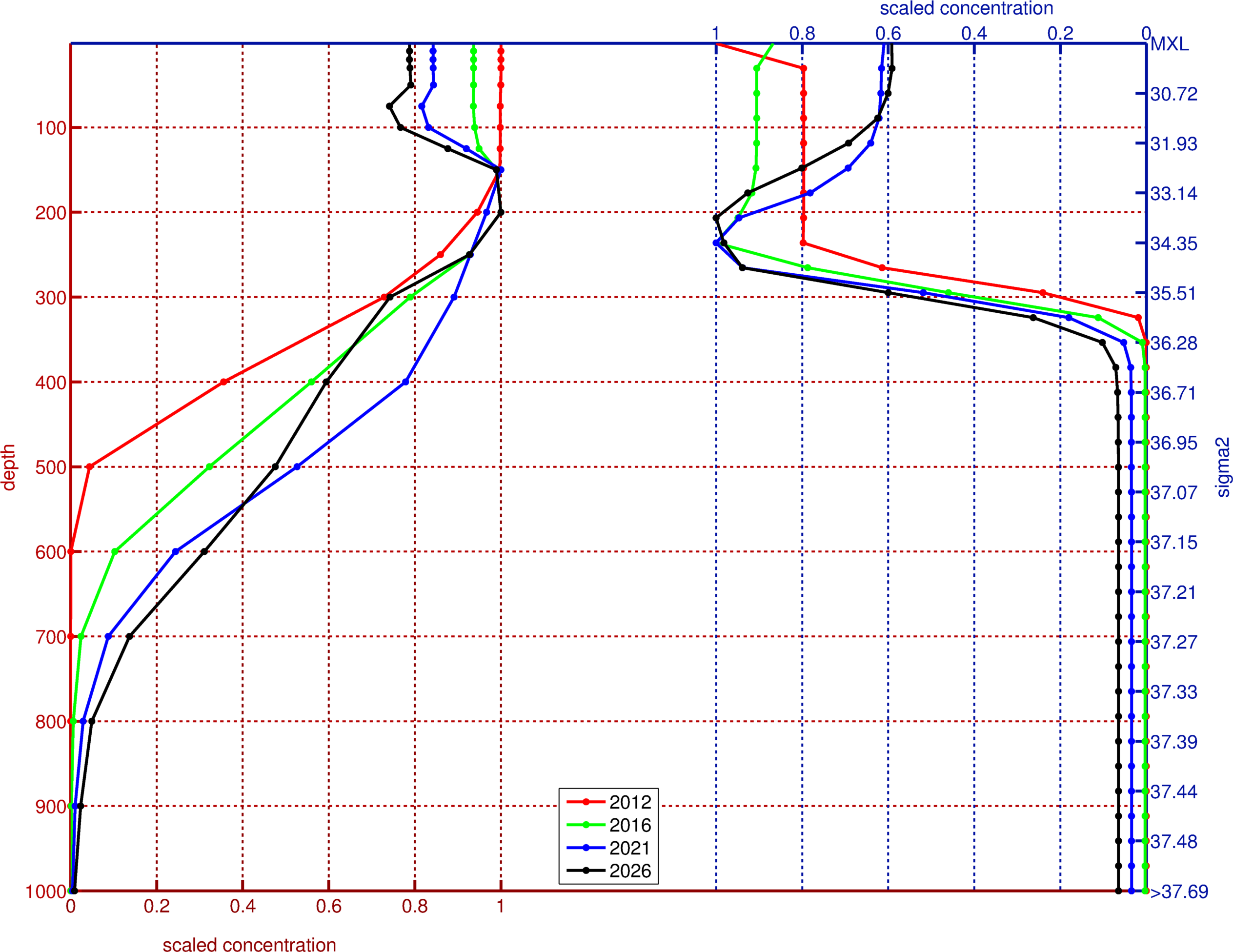This screenshot has width=1233, height=952.
Task: Click red 2012 data point at depth 500
Action: pyautogui.click(x=89, y=467)
